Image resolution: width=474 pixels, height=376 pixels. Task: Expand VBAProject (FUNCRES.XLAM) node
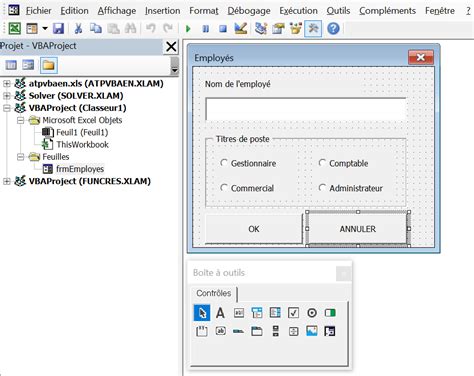point(6,181)
